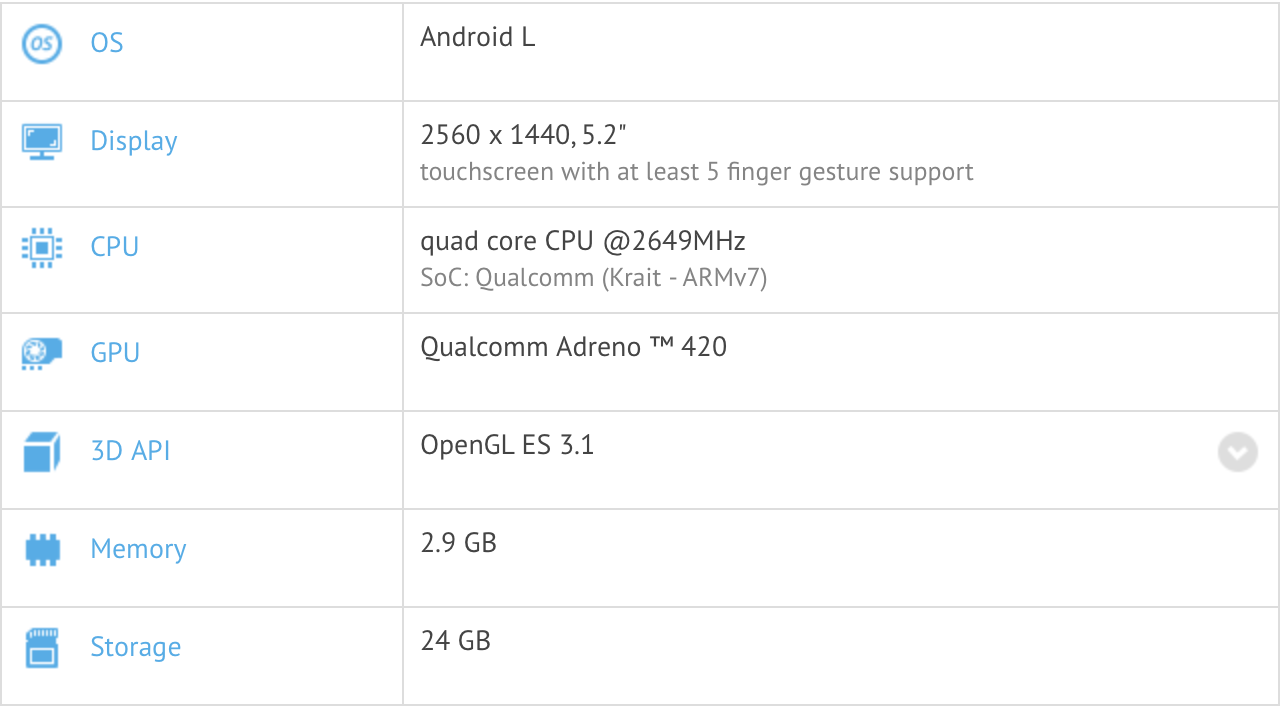
Task: Click the quad core CPU @2649MHz text
Action: [x=583, y=241]
